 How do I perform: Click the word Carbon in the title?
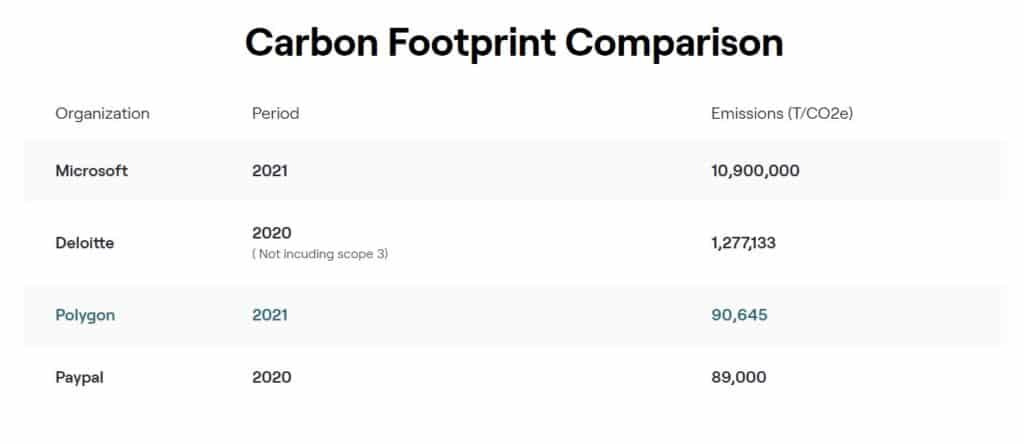tap(312, 43)
